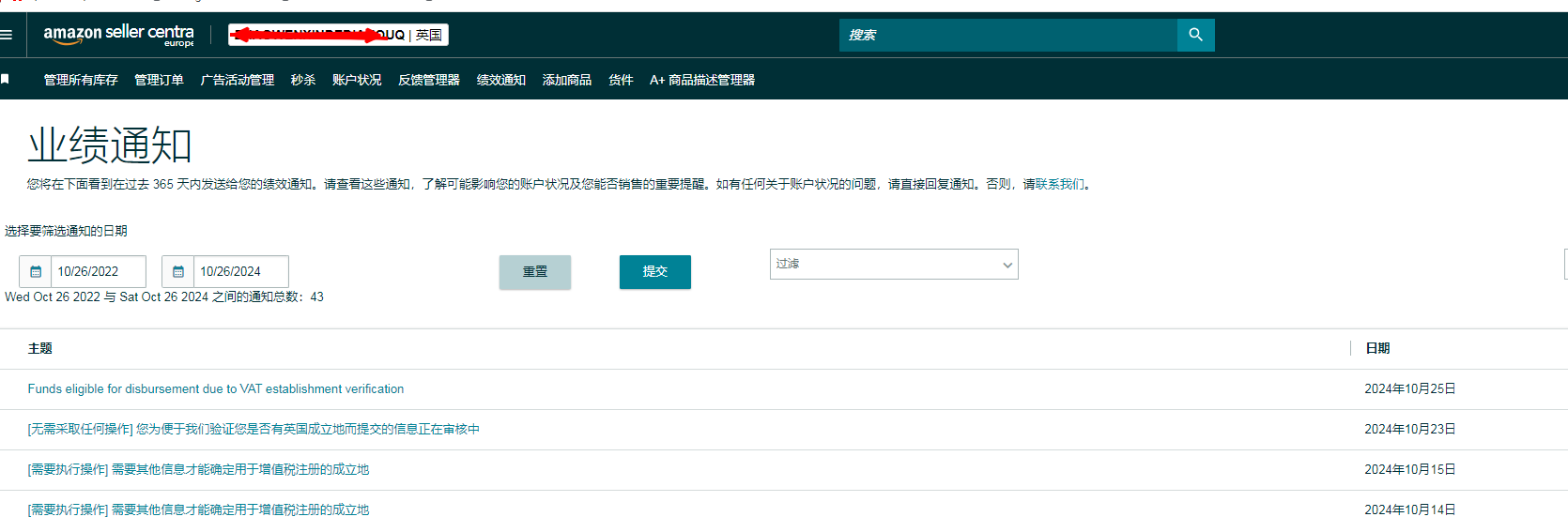Click the Amazon Seller Central logo

[x=118, y=35]
